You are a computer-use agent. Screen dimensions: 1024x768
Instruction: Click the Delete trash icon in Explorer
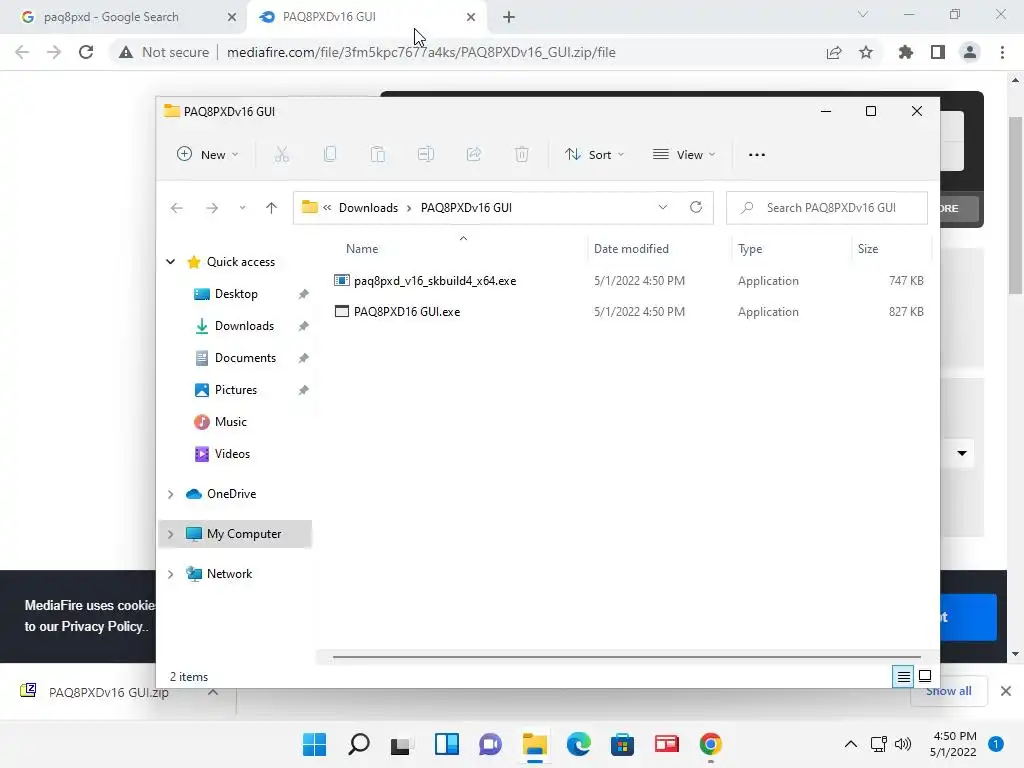point(521,155)
